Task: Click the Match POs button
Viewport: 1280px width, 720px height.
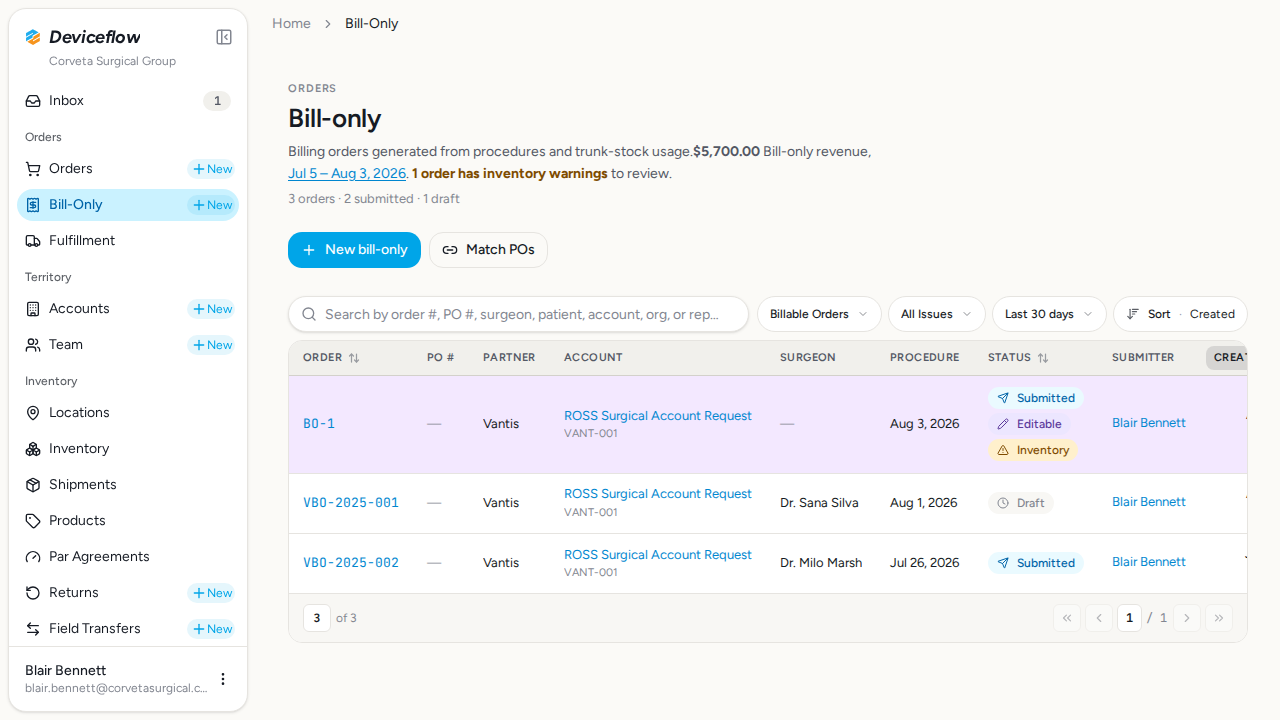Action: 488,250
